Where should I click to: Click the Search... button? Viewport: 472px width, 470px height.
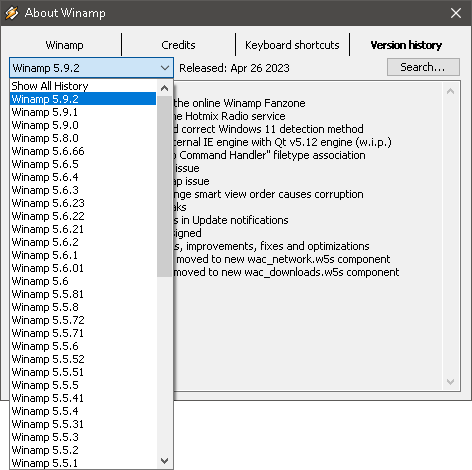pos(423,67)
